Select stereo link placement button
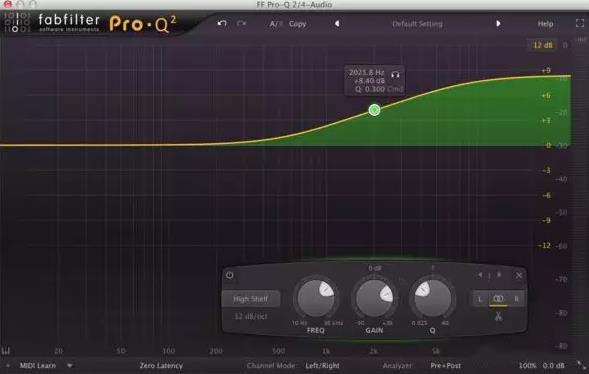Image resolution: width=589 pixels, height=374 pixels. [498, 299]
